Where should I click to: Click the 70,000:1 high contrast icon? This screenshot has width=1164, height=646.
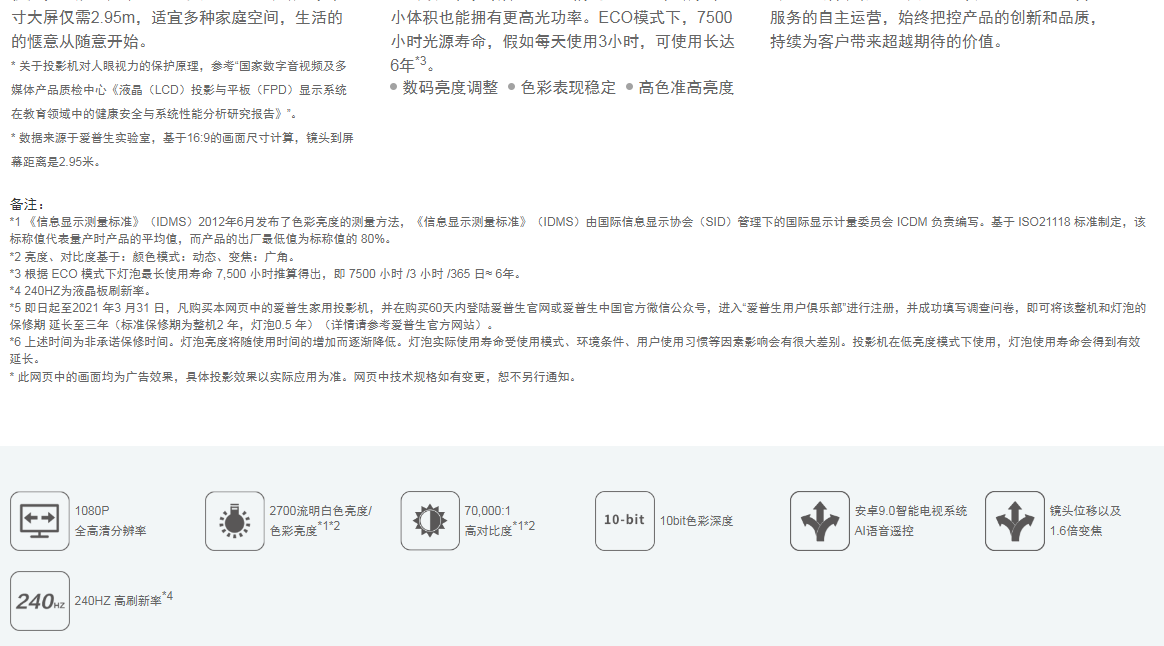point(430,521)
